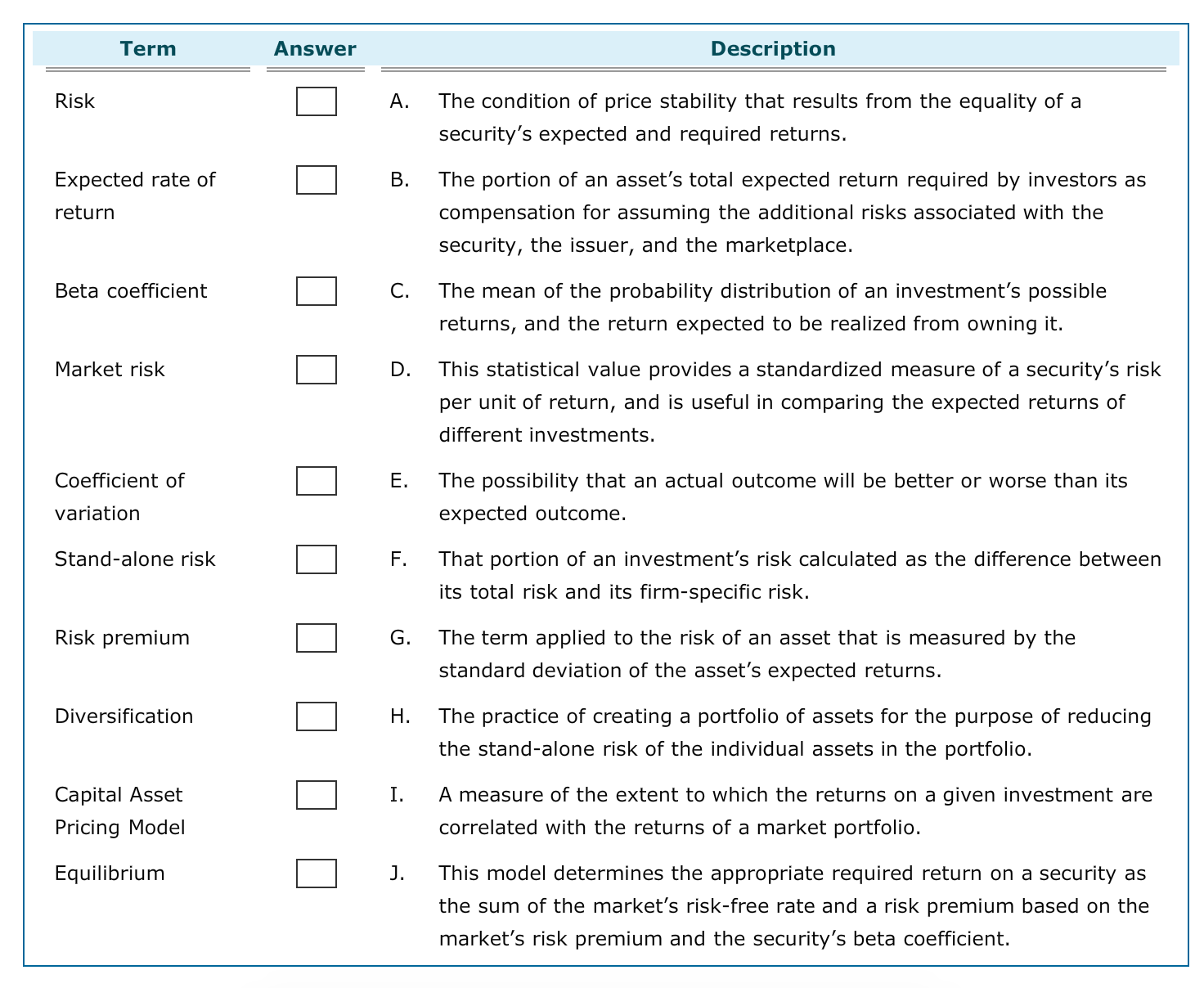Image resolution: width=1204 pixels, height=988 pixels.
Task: Select the Stand-alone risk answer box
Action: 316,559
